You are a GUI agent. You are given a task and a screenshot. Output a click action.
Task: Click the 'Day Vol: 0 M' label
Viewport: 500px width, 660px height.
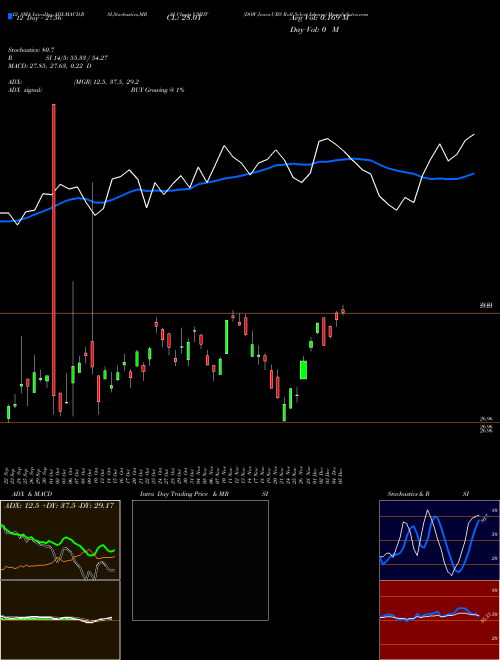(x=314, y=30)
